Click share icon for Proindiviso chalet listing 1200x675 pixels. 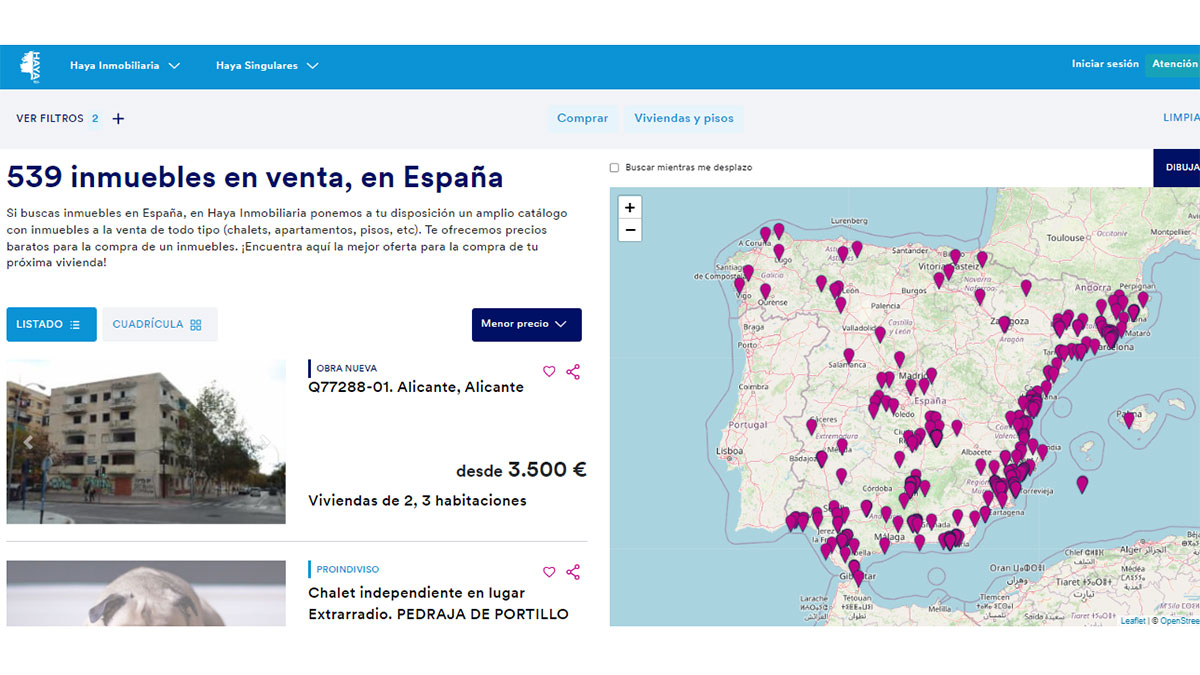(x=573, y=572)
